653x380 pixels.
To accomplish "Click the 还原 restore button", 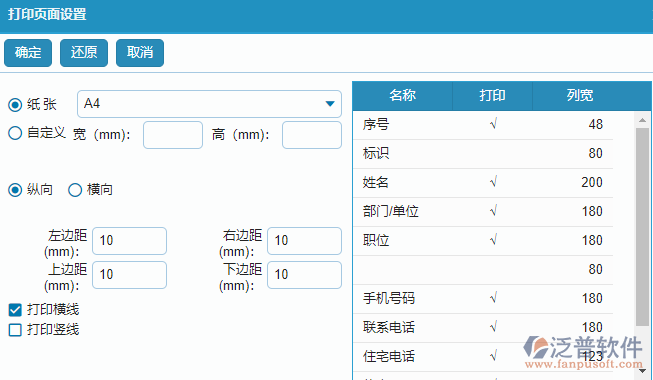I will tap(84, 53).
